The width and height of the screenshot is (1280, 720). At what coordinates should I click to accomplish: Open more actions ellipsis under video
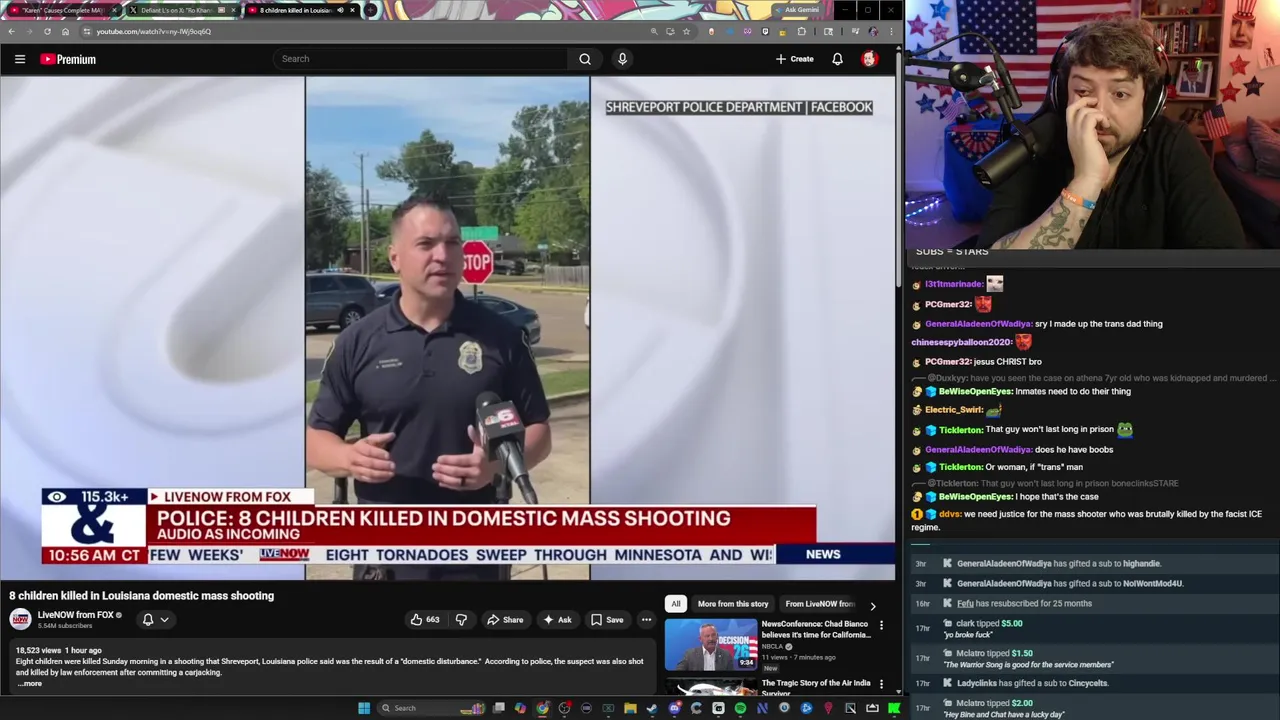pos(646,620)
